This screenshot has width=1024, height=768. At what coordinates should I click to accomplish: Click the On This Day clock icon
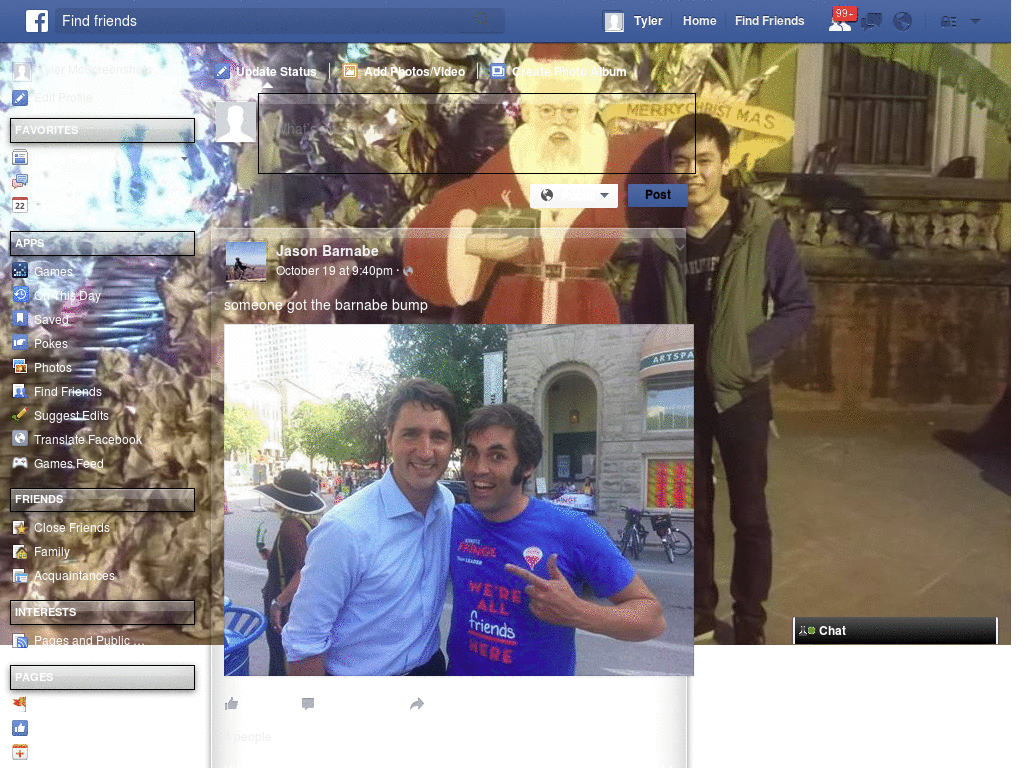20,295
